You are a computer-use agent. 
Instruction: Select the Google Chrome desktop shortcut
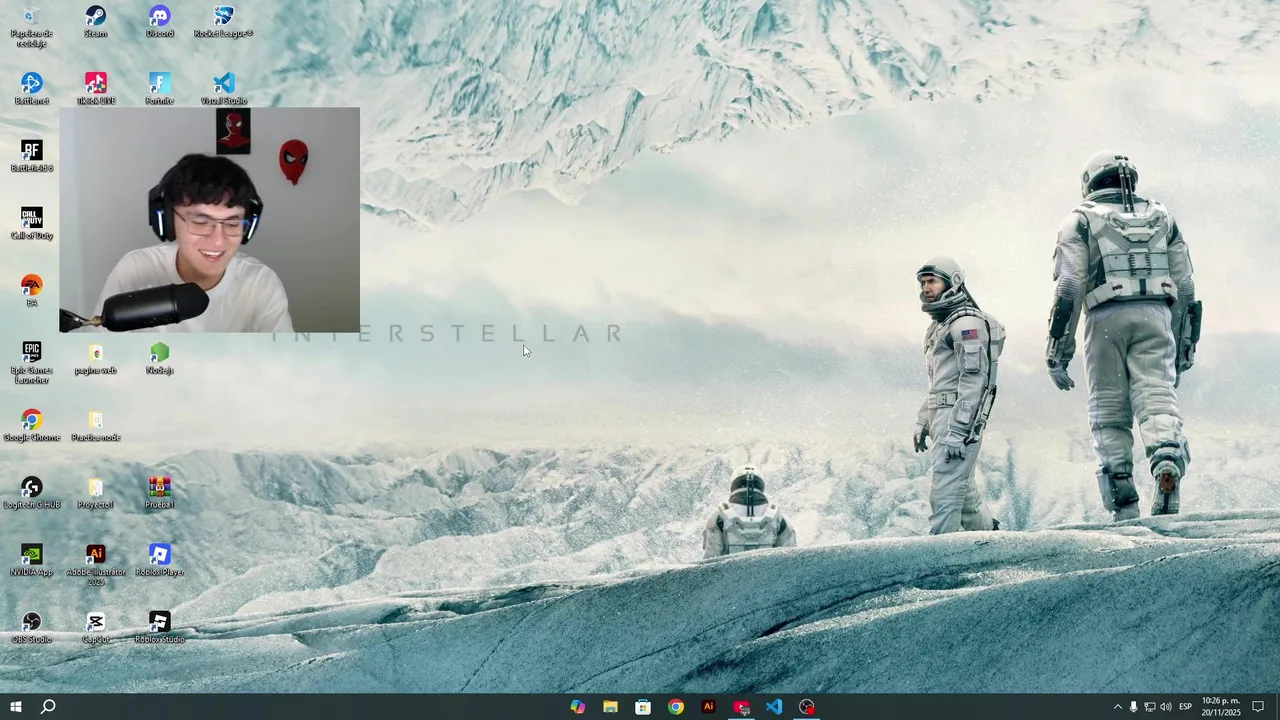(32, 426)
